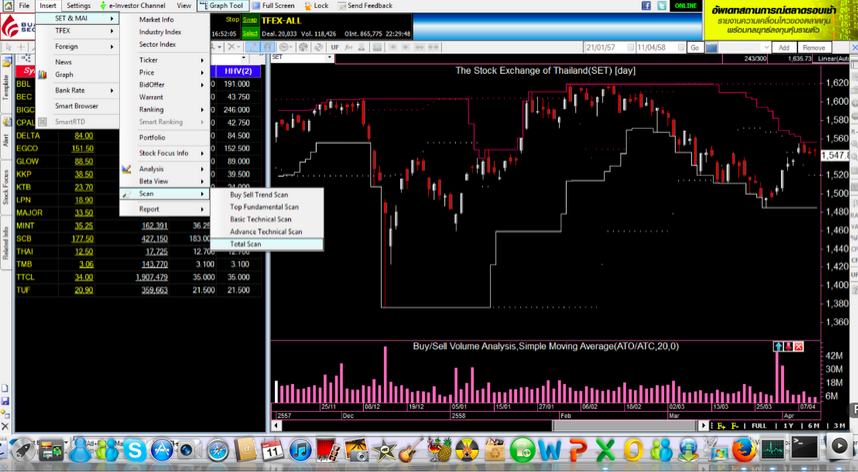Open e-Investor Channel
858x472 pixels.
tap(131, 5)
